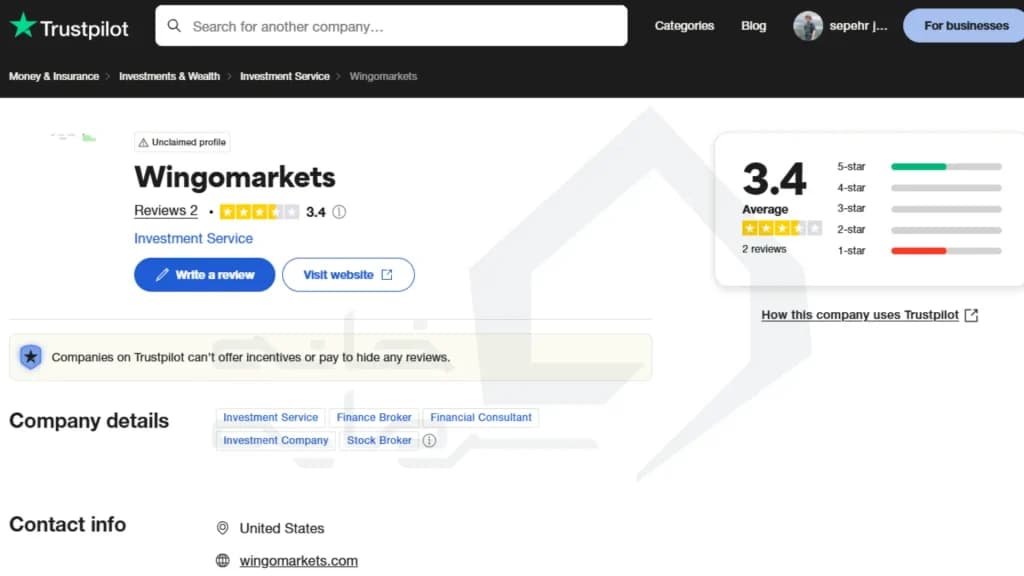Click the globe icon next to the website
This screenshot has width=1024, height=576.
223,560
